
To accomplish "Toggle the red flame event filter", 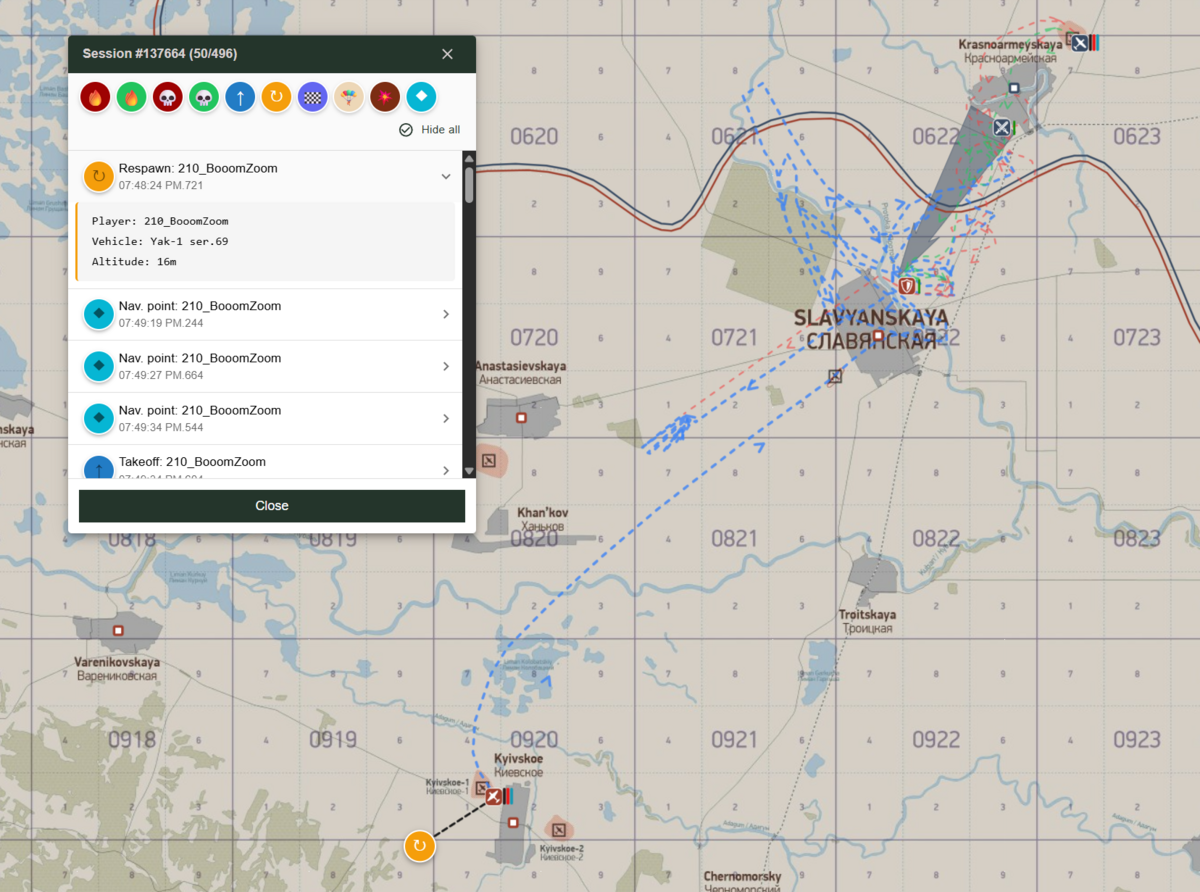I will click(x=95, y=97).
